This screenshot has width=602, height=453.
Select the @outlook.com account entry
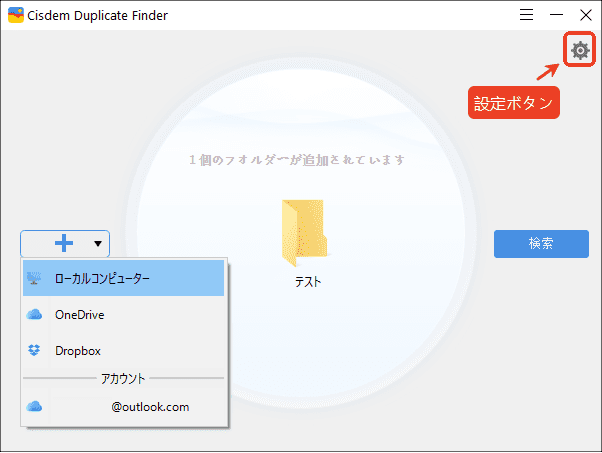[x=150, y=407]
